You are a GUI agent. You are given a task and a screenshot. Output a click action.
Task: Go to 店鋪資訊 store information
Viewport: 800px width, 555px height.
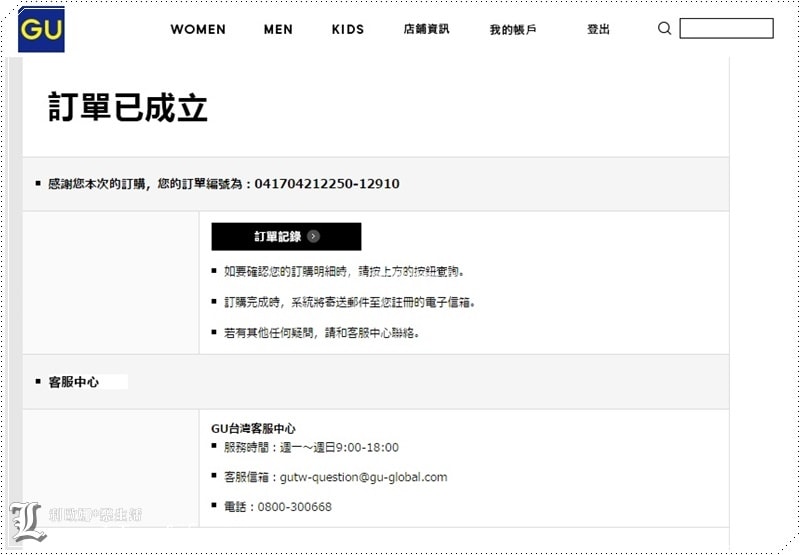(x=426, y=30)
